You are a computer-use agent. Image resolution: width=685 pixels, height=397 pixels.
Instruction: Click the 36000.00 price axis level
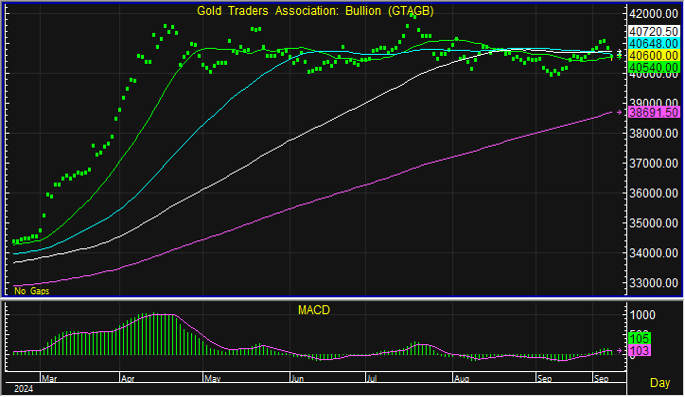point(654,193)
